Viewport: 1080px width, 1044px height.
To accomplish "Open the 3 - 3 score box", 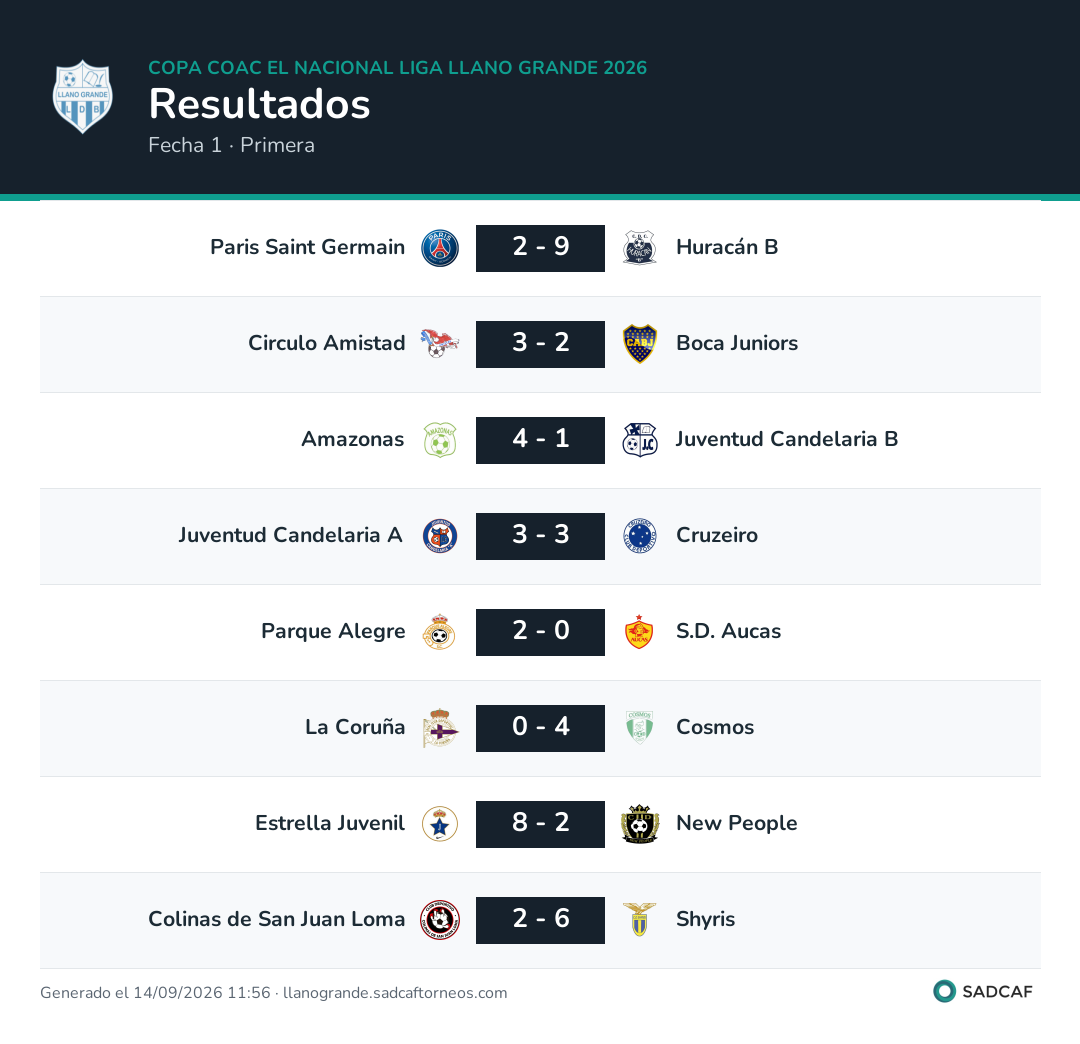I will pos(541,536).
